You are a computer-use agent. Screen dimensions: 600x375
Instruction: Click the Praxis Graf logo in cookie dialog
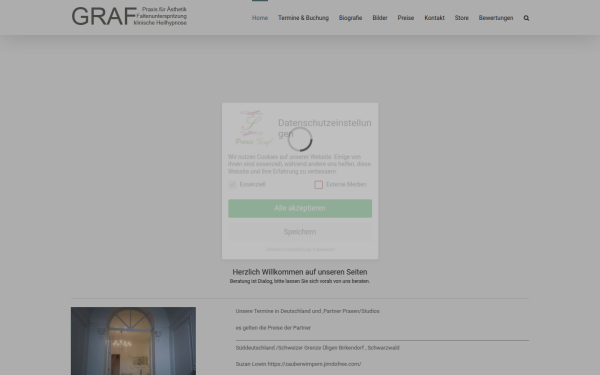tap(254, 128)
